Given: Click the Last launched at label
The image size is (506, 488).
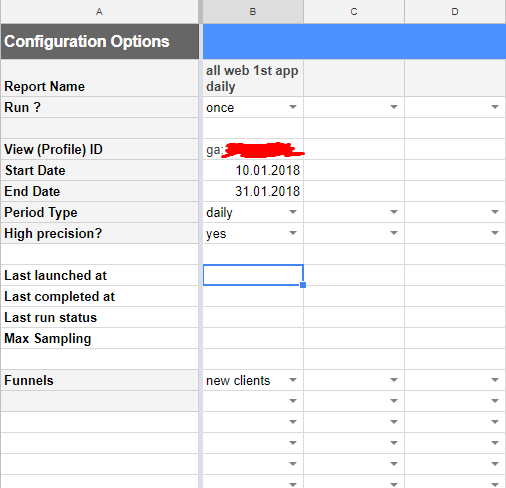Looking at the screenshot, I should point(55,275).
